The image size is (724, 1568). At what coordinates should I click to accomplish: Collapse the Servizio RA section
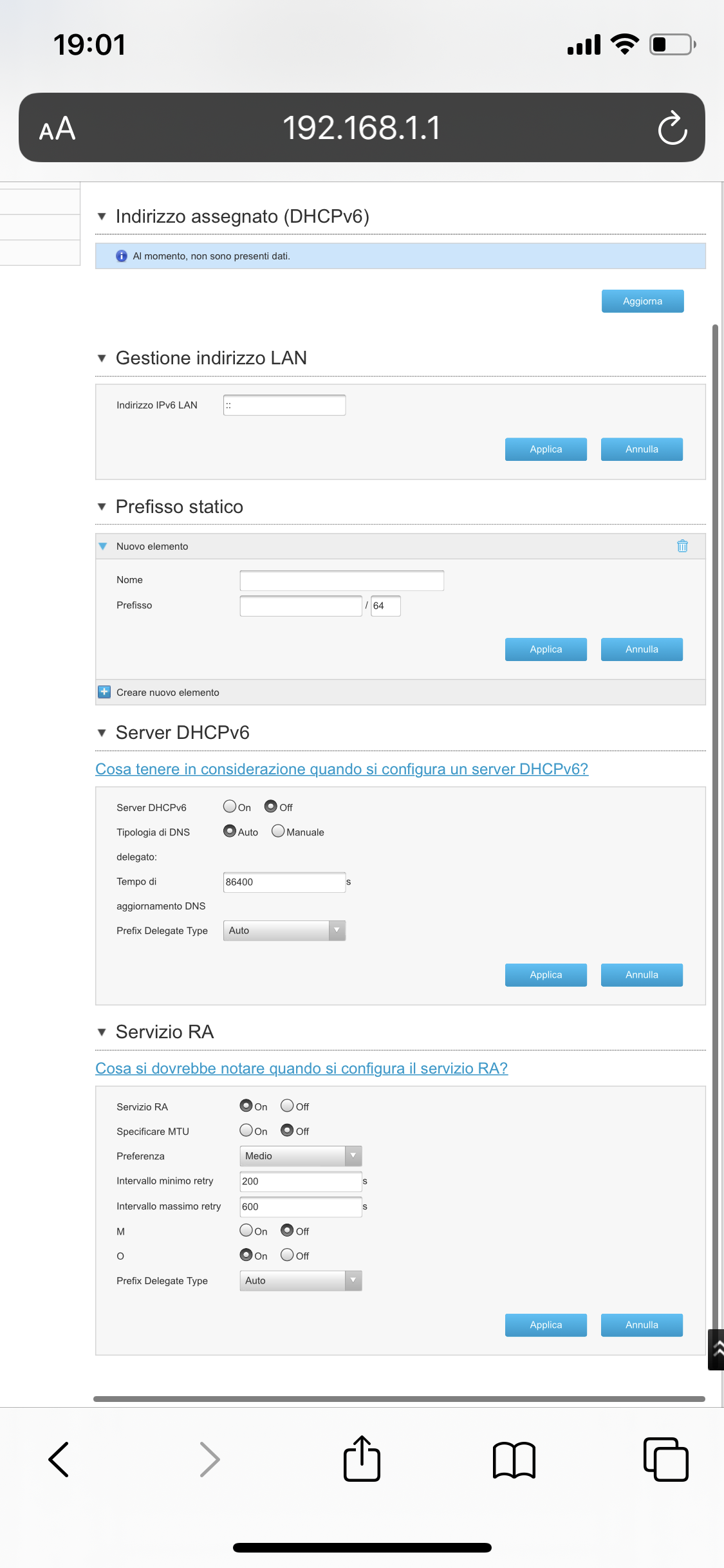point(102,1032)
